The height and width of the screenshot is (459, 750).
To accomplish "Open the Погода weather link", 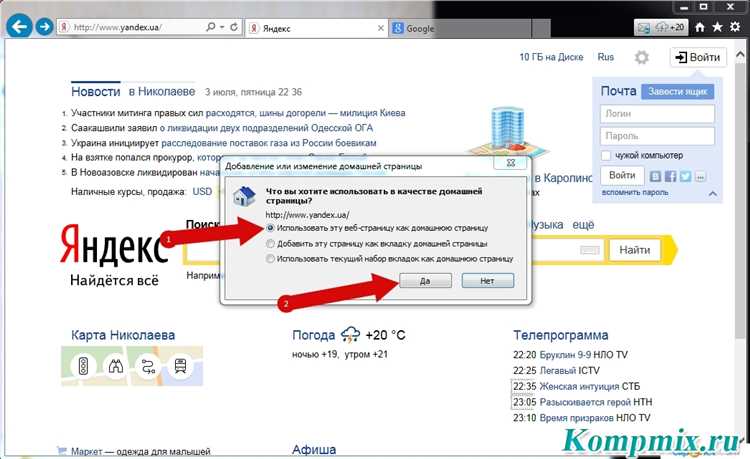I will (313, 335).
